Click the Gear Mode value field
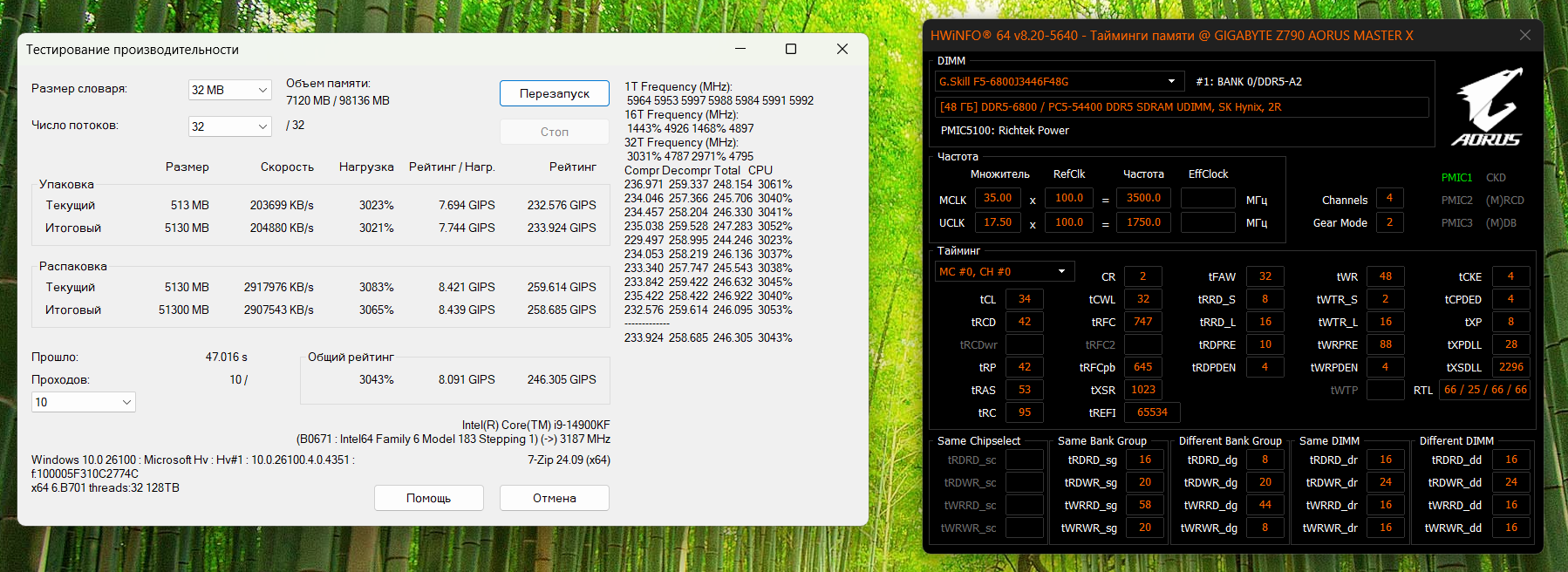This screenshot has height=572, width=1568. tap(1389, 222)
